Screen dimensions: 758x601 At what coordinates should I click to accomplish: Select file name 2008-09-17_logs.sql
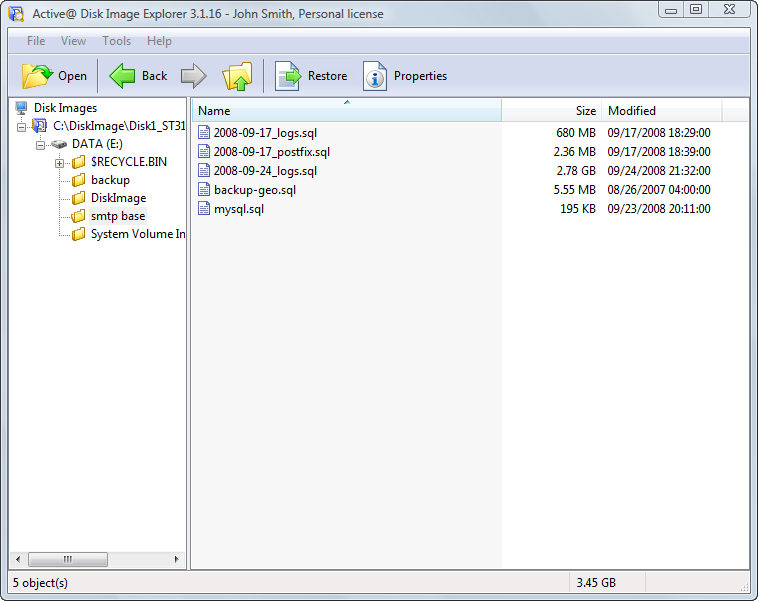(x=265, y=132)
